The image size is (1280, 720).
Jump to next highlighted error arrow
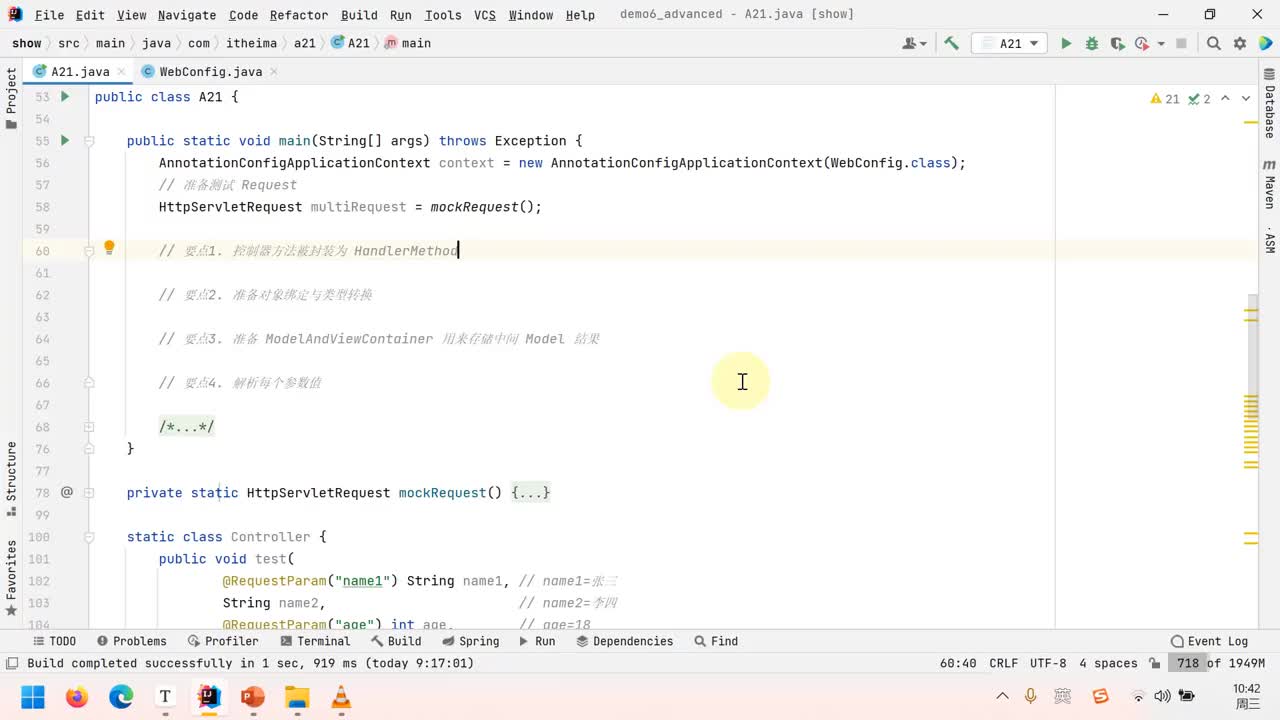click(1246, 99)
